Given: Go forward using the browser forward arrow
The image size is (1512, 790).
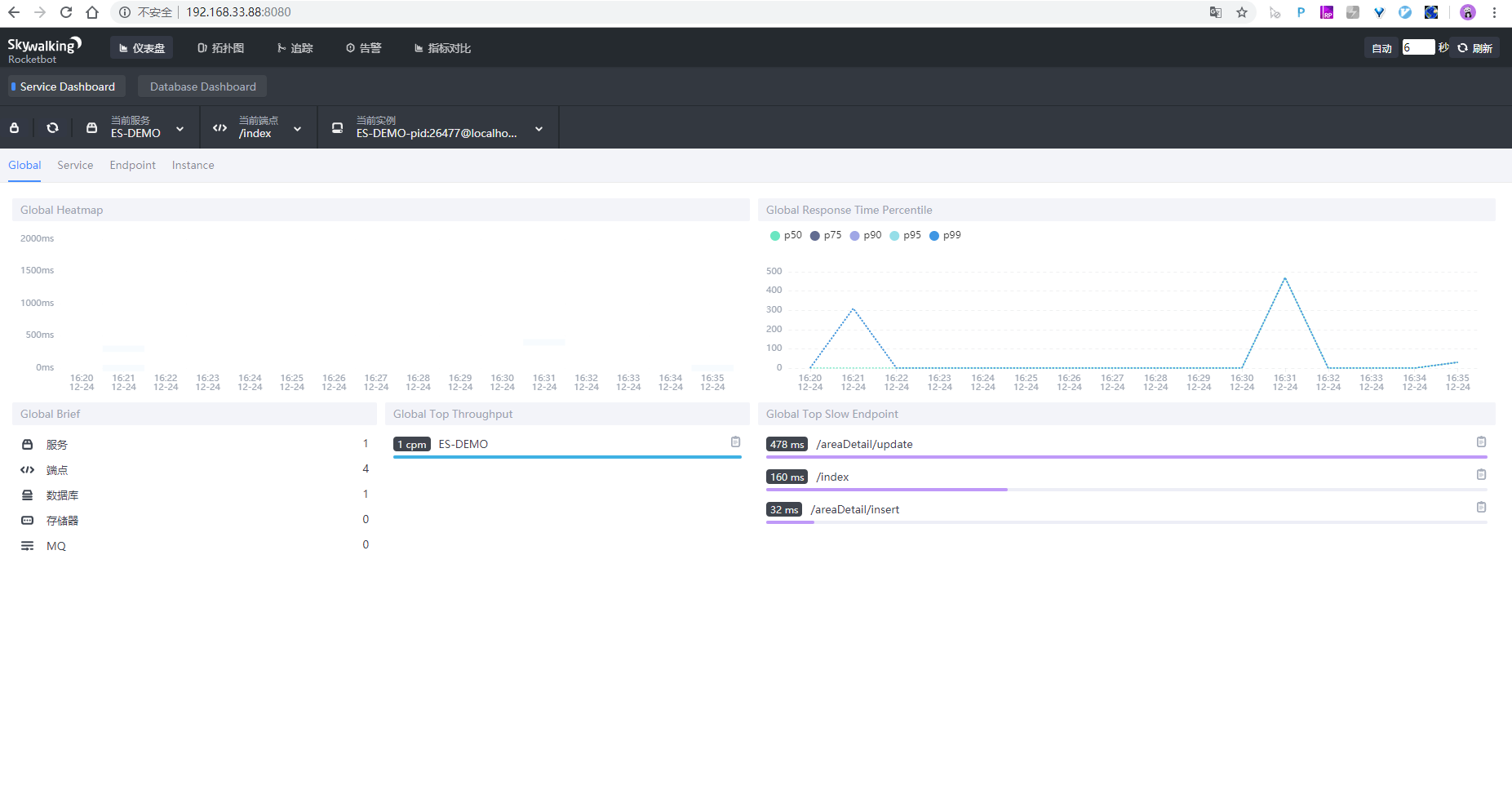Looking at the screenshot, I should (40, 12).
